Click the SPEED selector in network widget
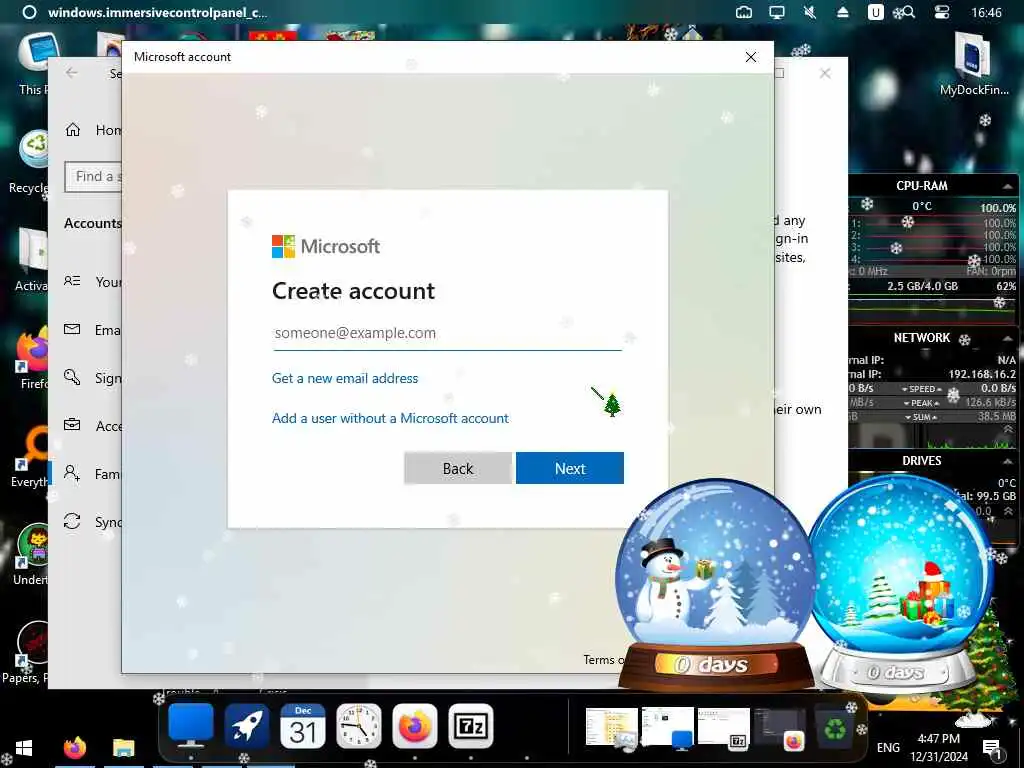1024x768 pixels. (921, 389)
